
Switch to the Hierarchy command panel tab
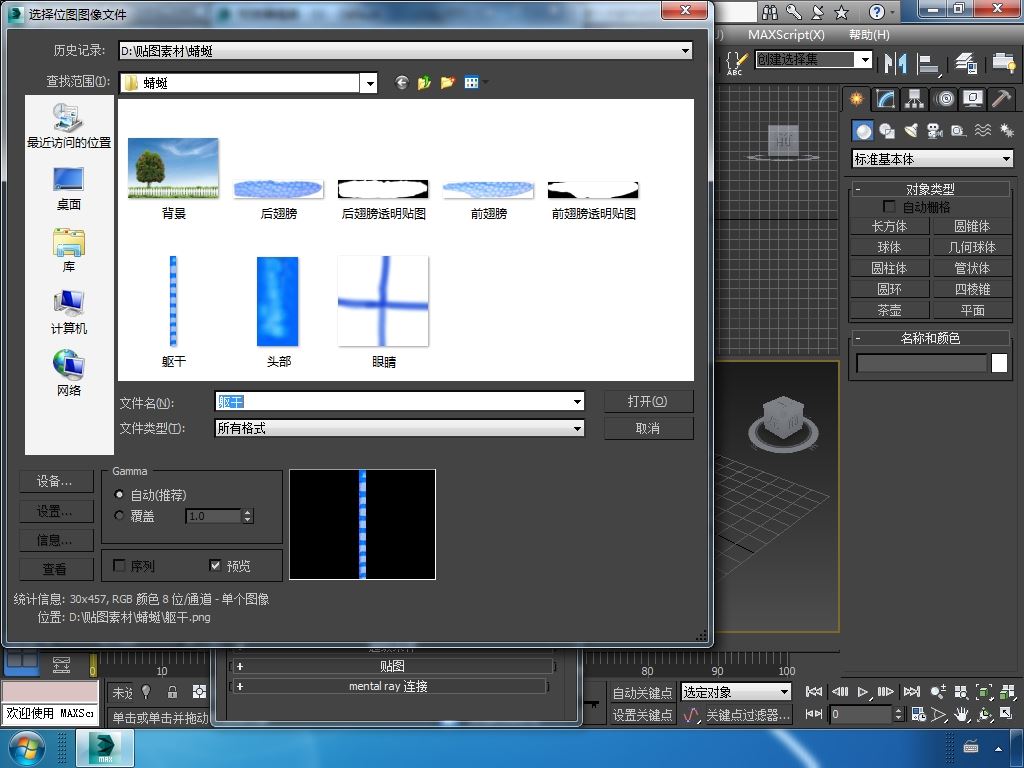pyautogui.click(x=914, y=99)
